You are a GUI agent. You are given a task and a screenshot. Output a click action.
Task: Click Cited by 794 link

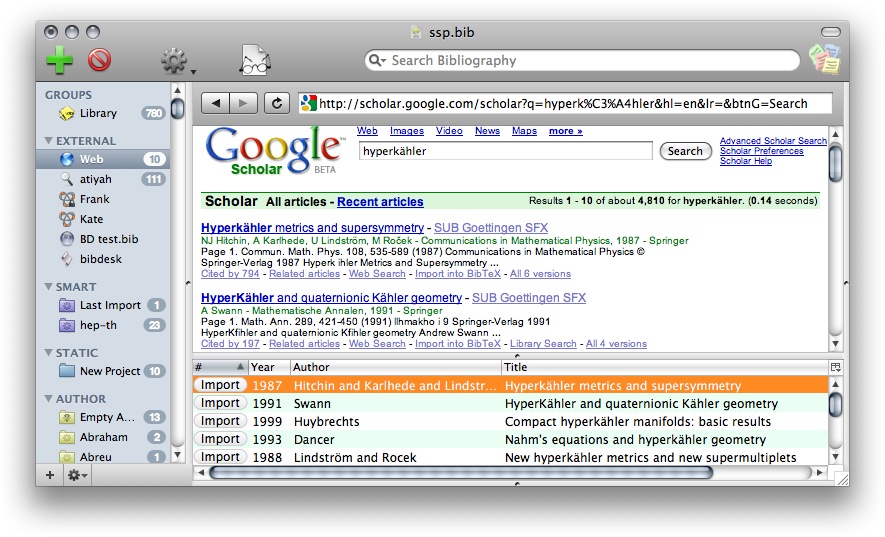pos(230,274)
